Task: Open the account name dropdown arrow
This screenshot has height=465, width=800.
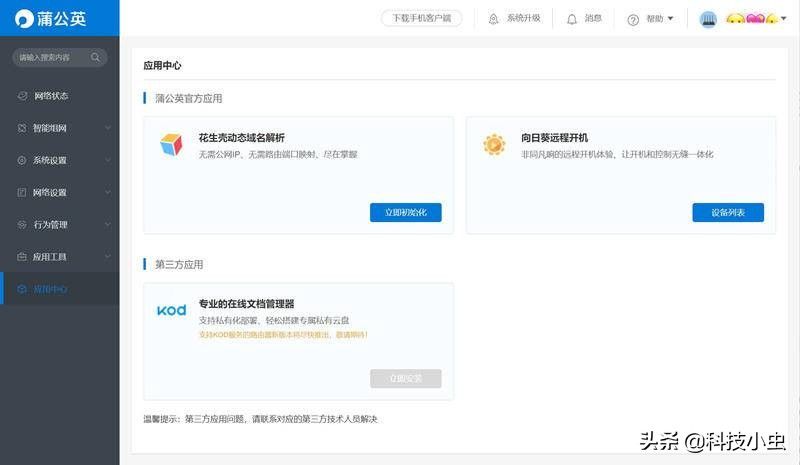Action: click(x=784, y=18)
